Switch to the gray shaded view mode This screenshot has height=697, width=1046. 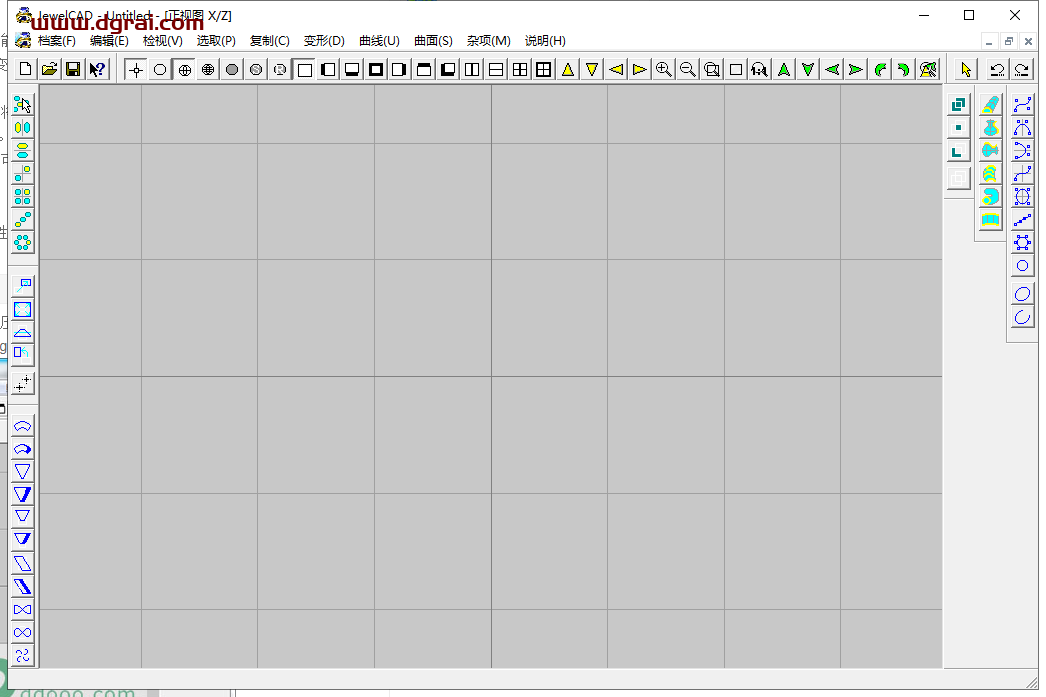[x=232, y=69]
